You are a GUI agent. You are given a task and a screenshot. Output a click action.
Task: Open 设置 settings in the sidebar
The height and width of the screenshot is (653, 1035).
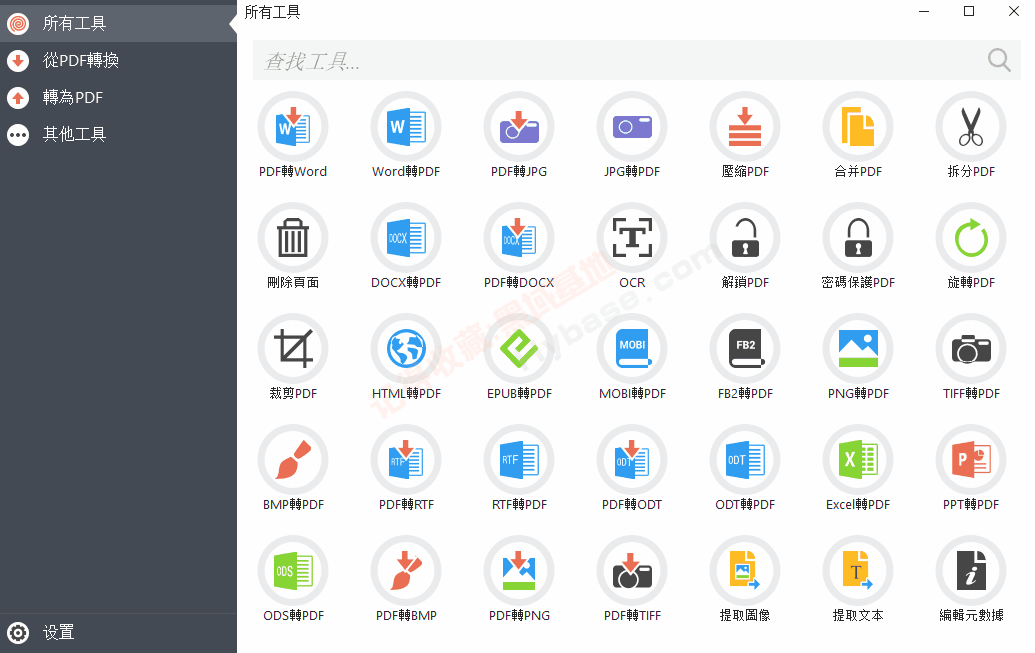(118, 633)
